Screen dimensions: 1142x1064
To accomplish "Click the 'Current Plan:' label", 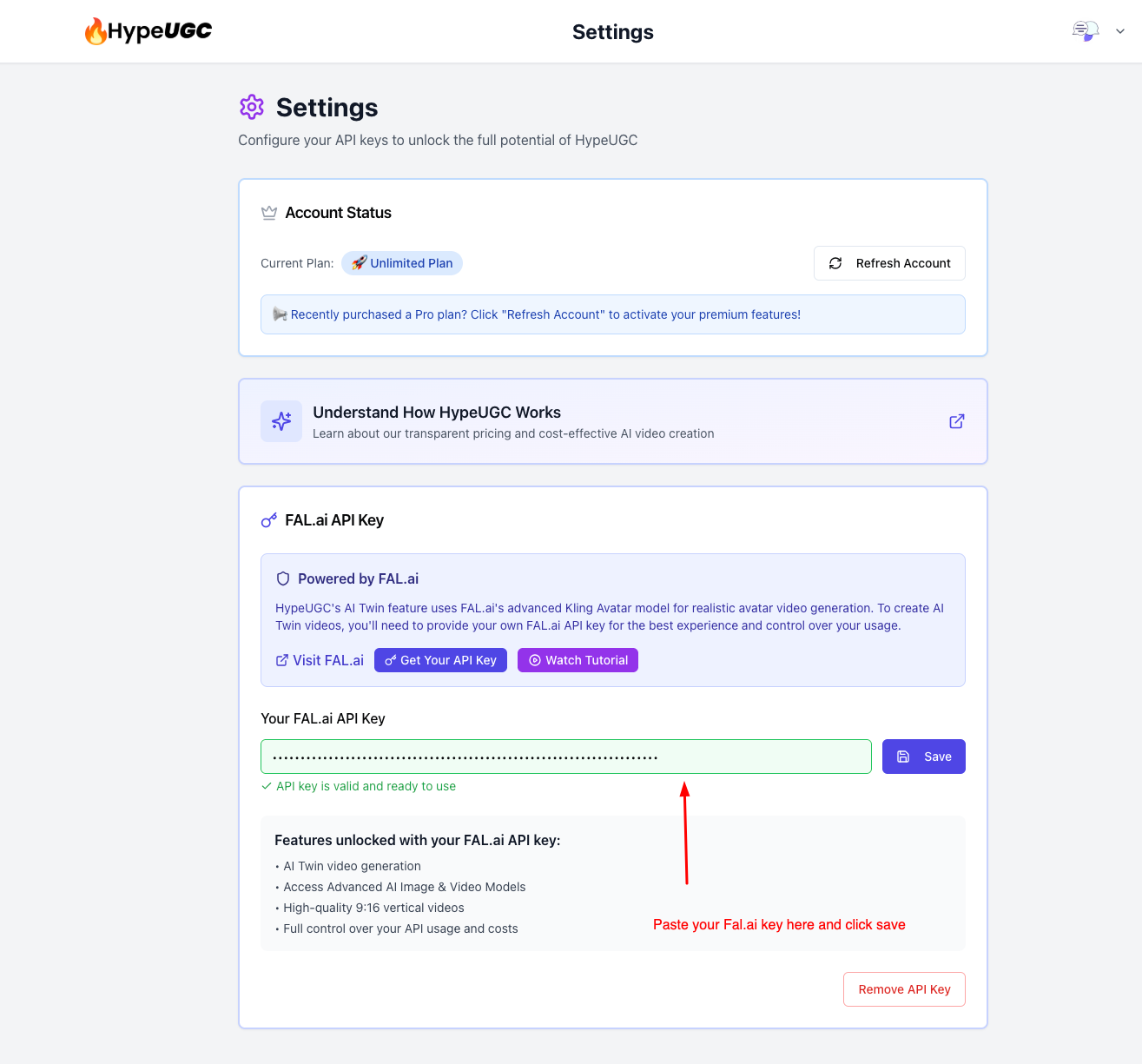I will click(297, 263).
